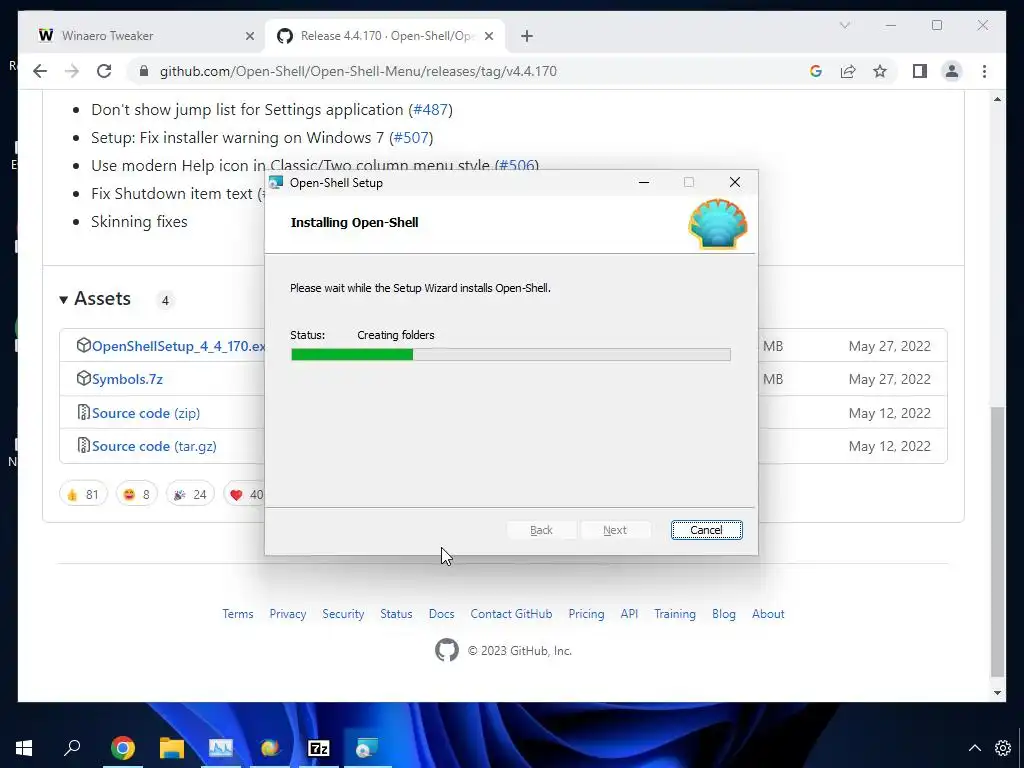Click Chrome icon in taskbar
This screenshot has width=1024, height=768.
pos(123,748)
